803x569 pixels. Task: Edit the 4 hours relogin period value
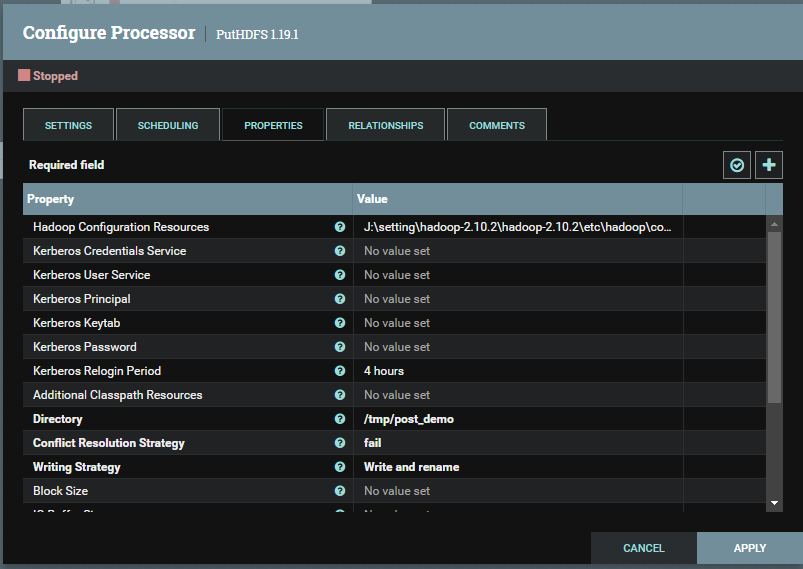point(518,371)
